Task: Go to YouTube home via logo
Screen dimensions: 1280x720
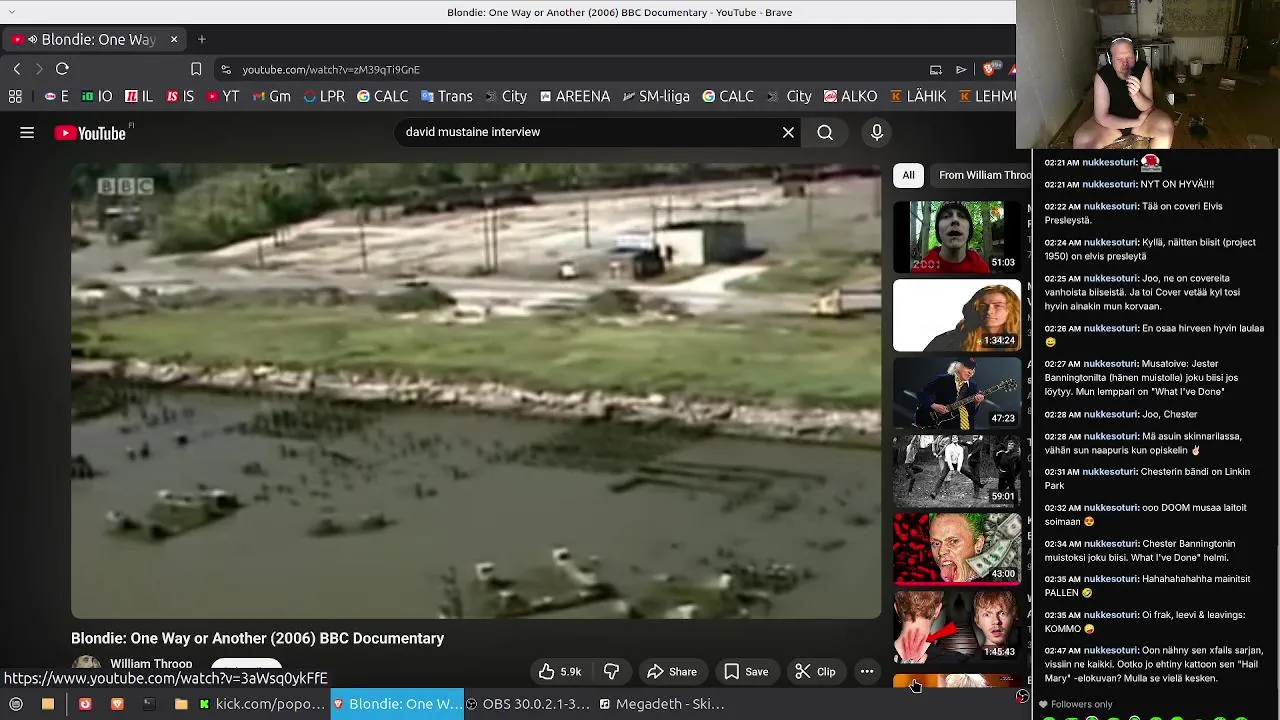Action: pyautogui.click(x=90, y=133)
